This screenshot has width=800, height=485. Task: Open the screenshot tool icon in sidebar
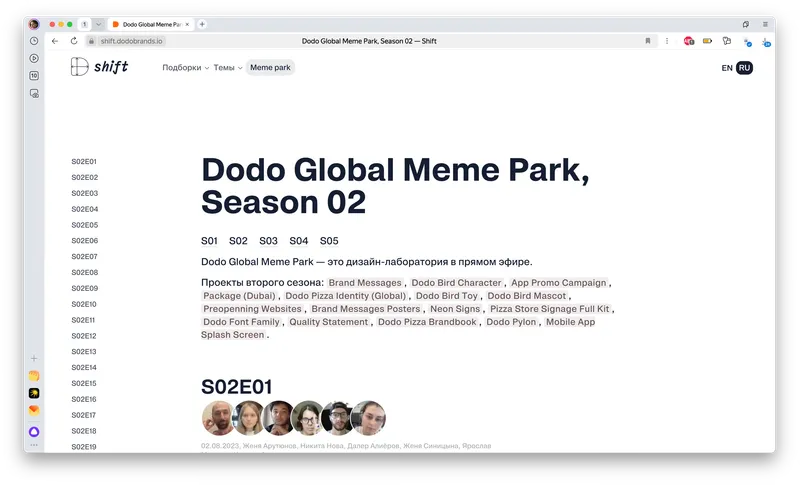pos(34,93)
